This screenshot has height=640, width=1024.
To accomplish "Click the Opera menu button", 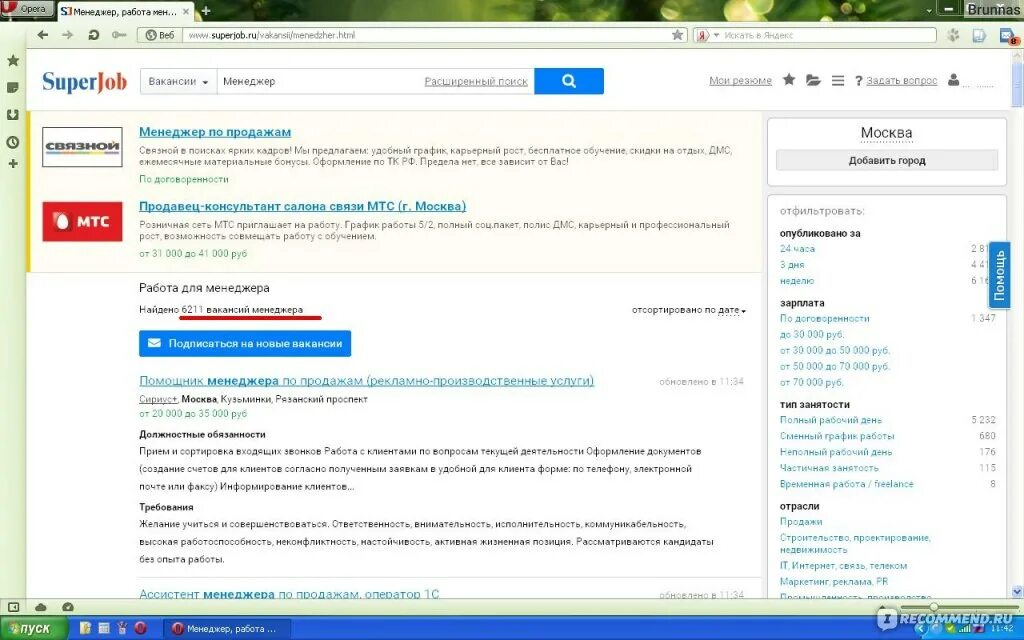I will (x=27, y=9).
